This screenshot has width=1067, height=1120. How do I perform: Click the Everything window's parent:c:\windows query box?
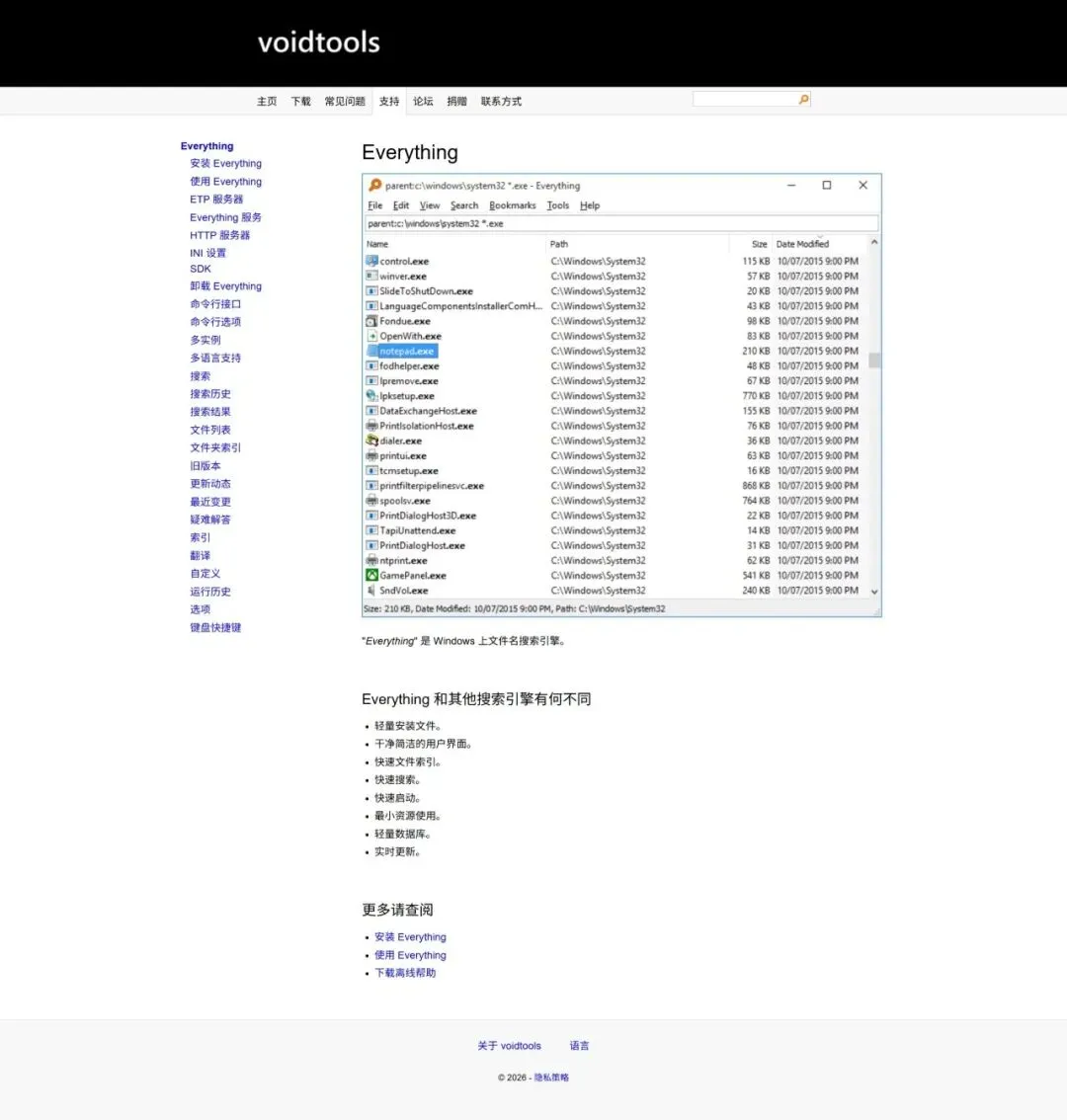621,223
